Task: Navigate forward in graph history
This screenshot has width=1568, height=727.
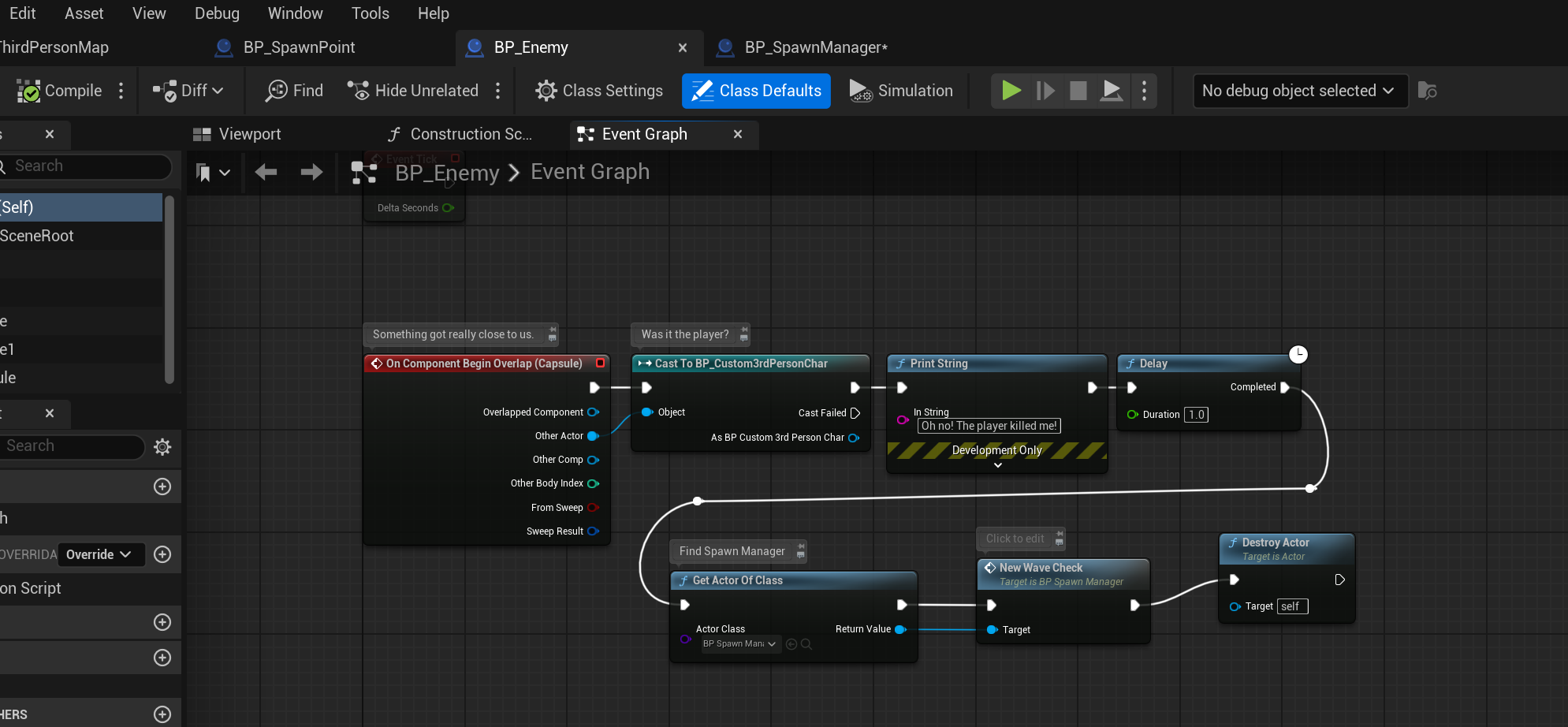Action: [311, 172]
